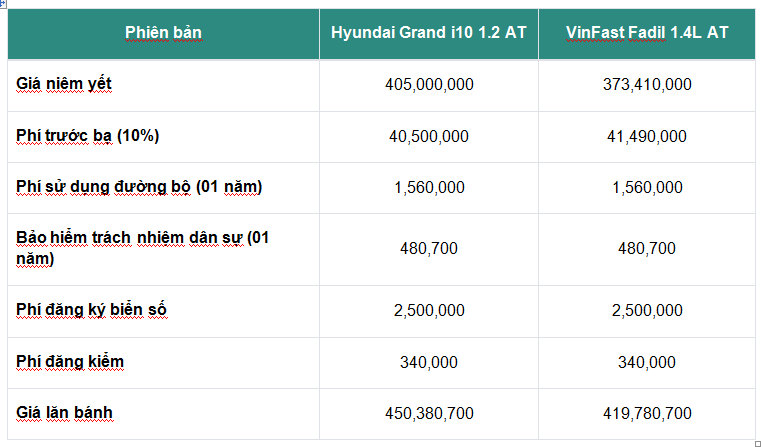This screenshot has width=761, height=447.
Task: Select the 40,500,000 fee cell
Action: click(429, 136)
